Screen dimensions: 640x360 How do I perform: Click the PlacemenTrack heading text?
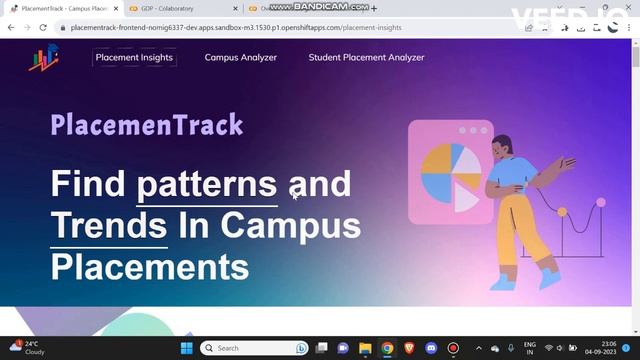coord(147,125)
